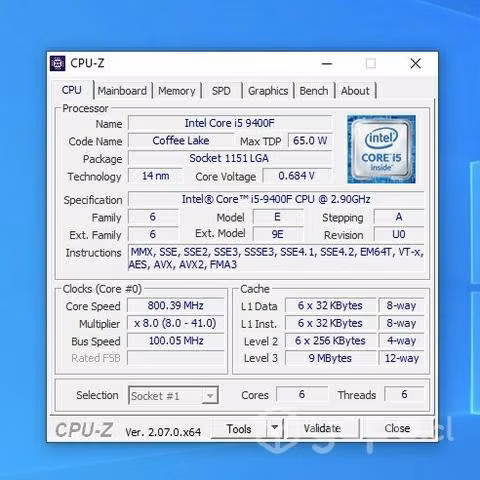Show the About tab
480x480 pixels.
point(355,91)
